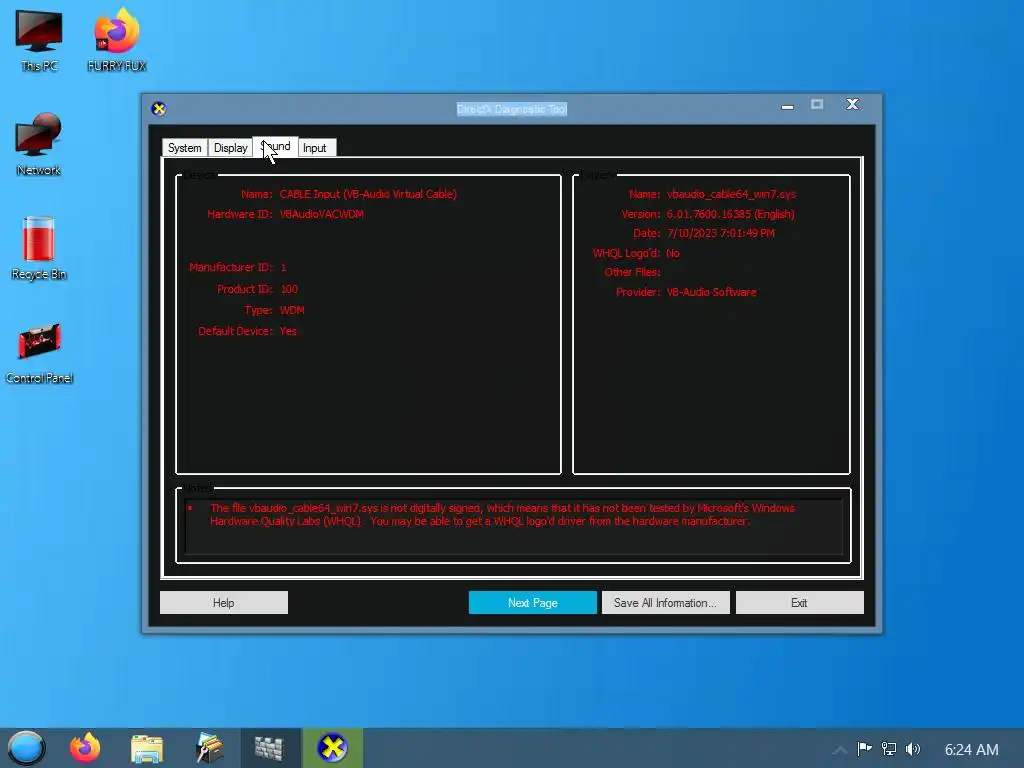Open the volume speaker tray icon

point(913,748)
